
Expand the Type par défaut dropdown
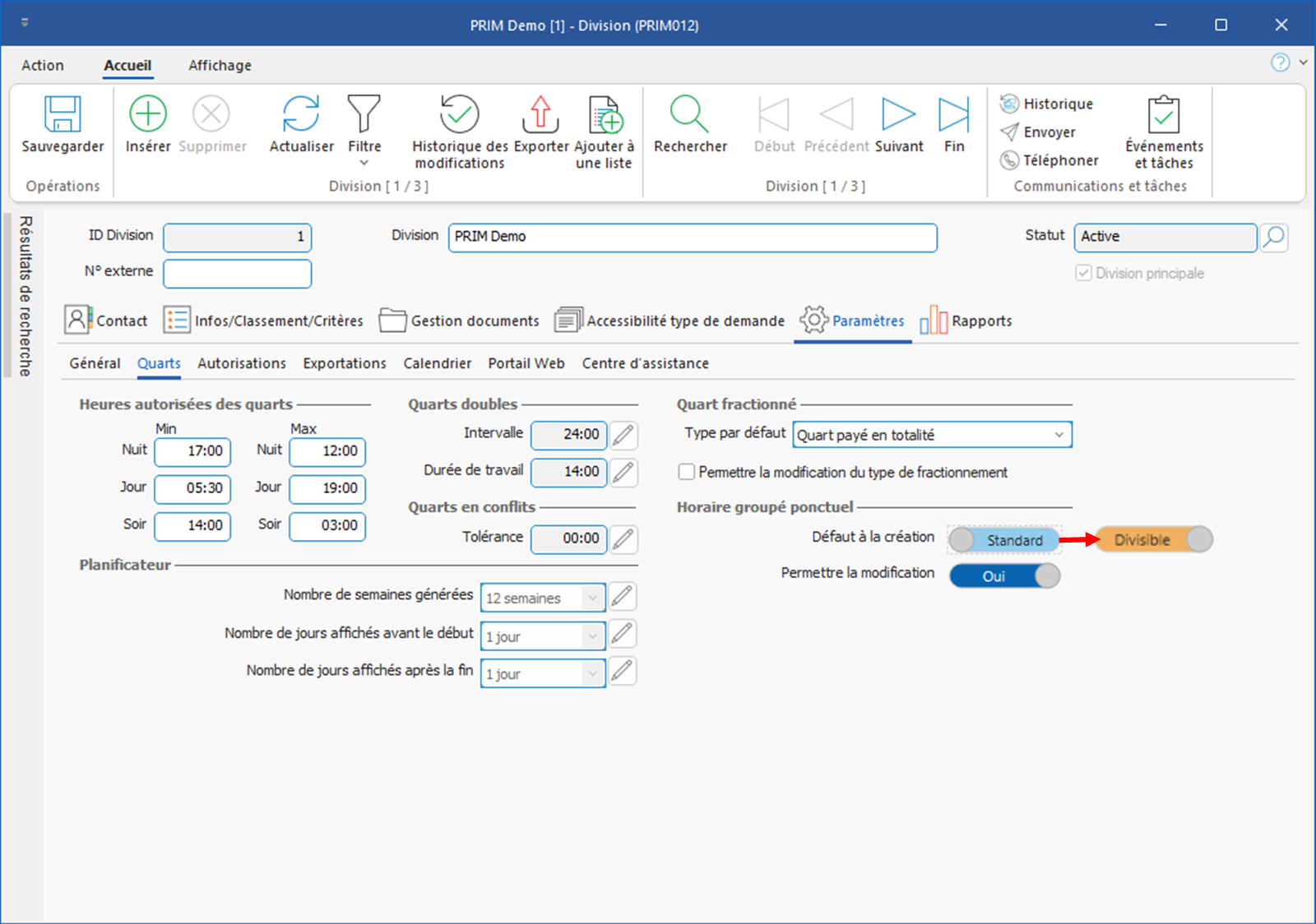pos(1059,435)
